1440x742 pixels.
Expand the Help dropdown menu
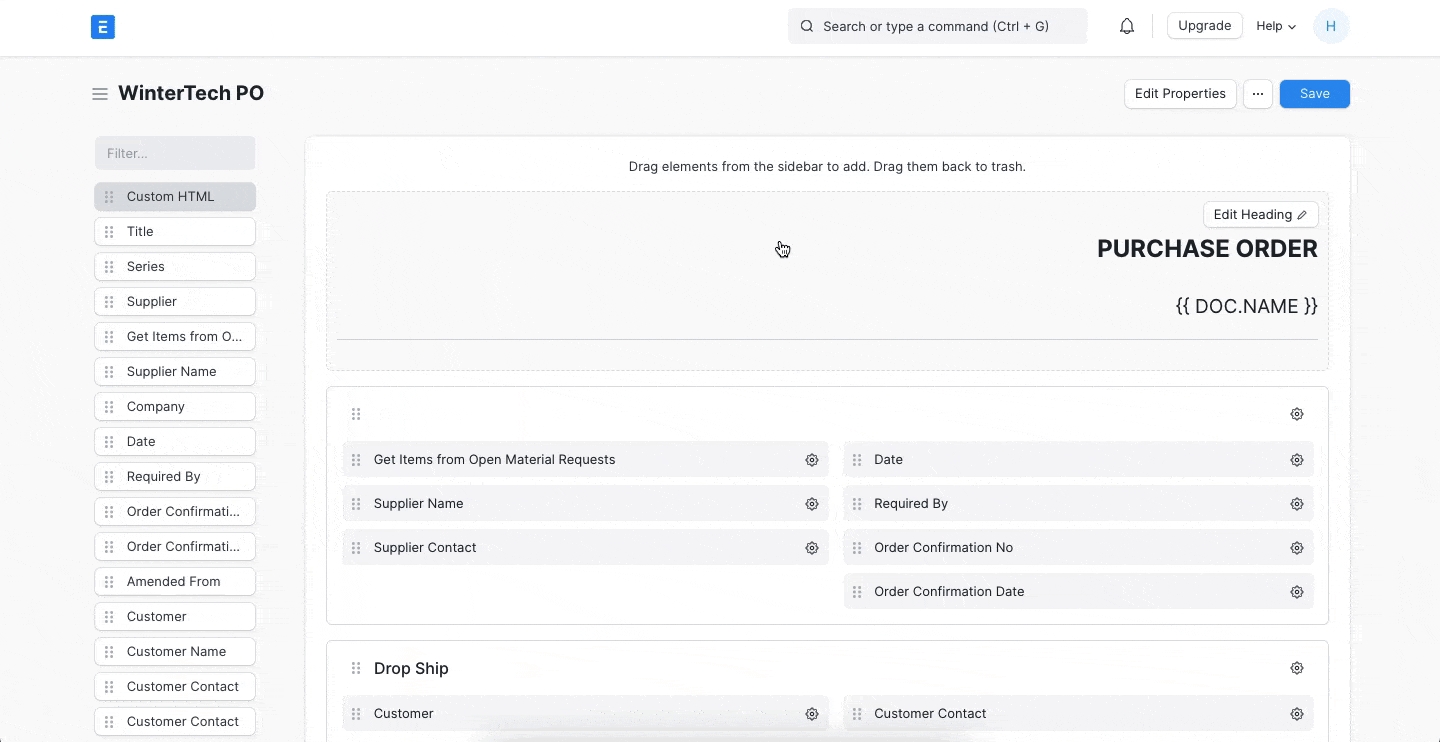1276,27
